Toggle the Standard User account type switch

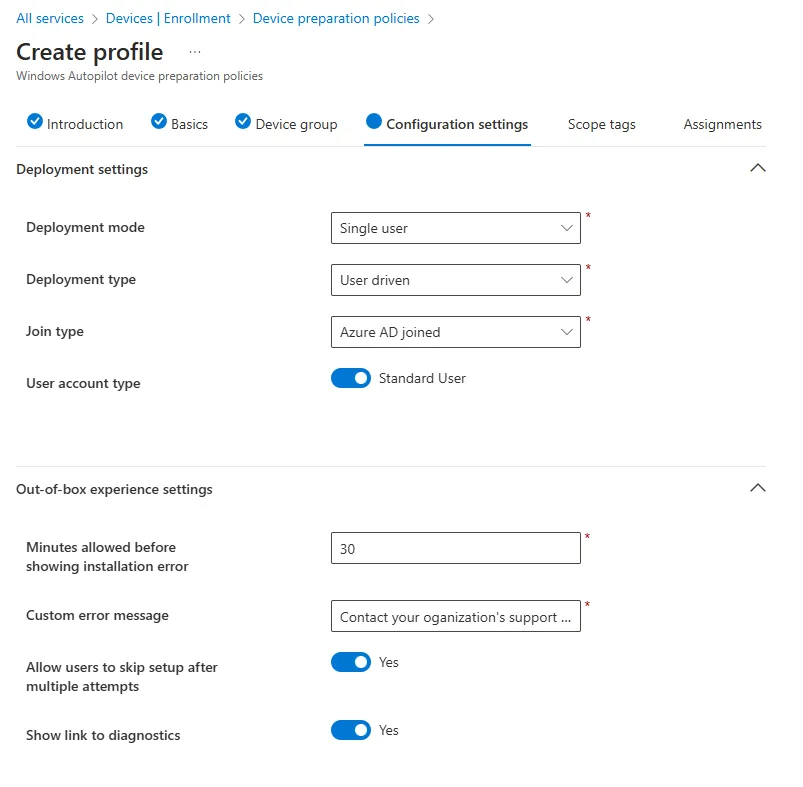351,379
